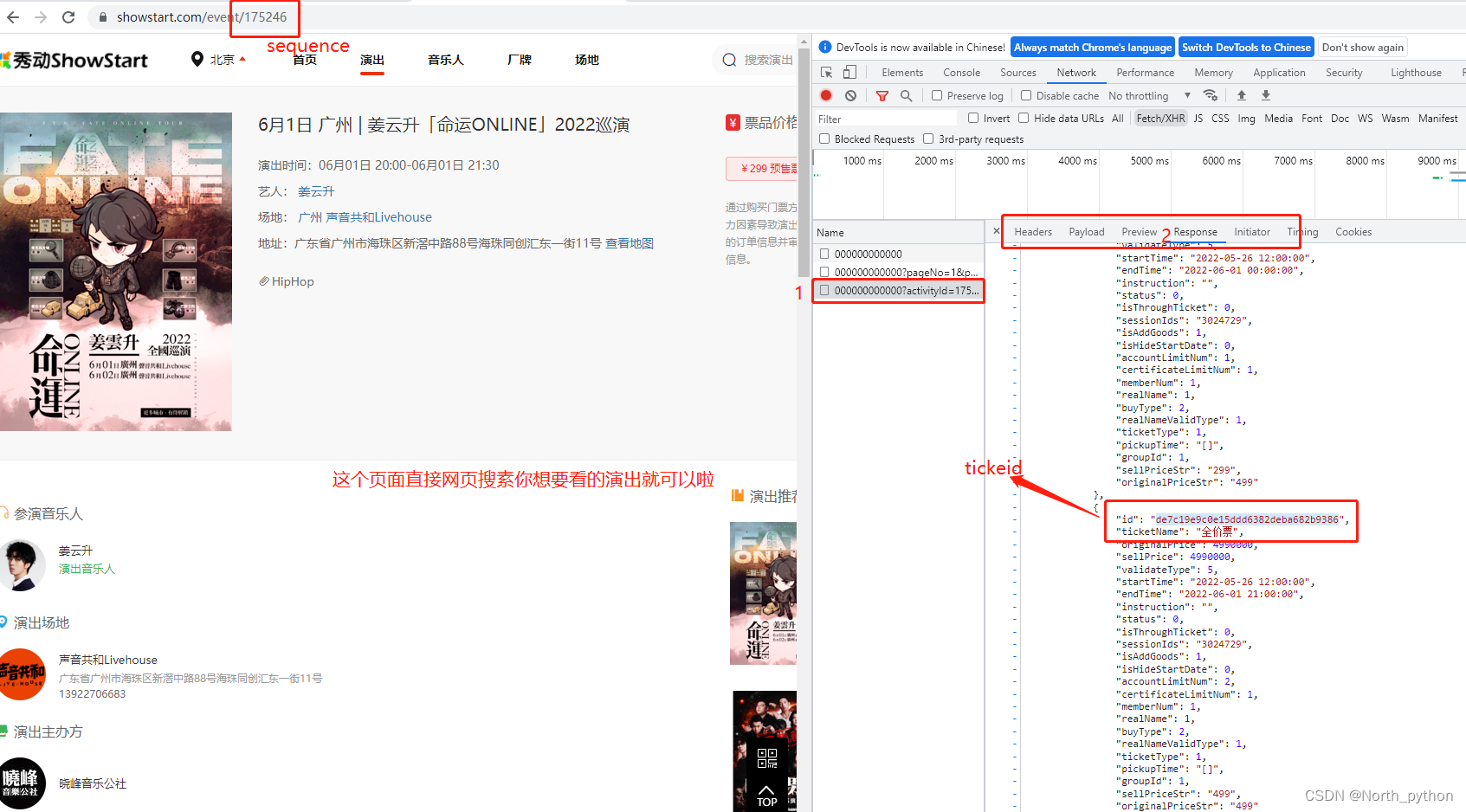Check the Hide data URLs checkbox
This screenshot has width=1466, height=812.
[x=1024, y=118]
